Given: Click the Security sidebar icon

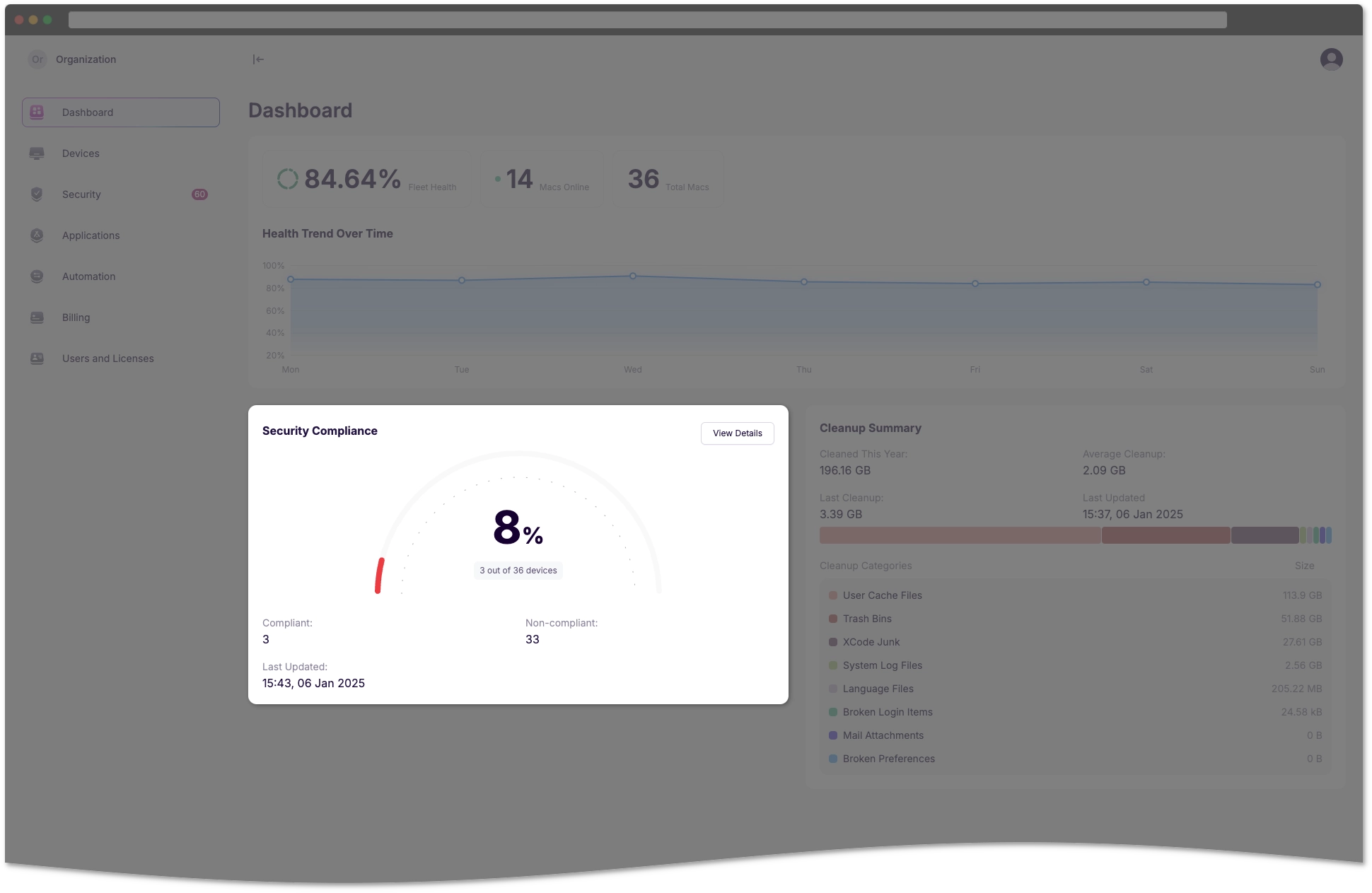Looking at the screenshot, I should [37, 194].
